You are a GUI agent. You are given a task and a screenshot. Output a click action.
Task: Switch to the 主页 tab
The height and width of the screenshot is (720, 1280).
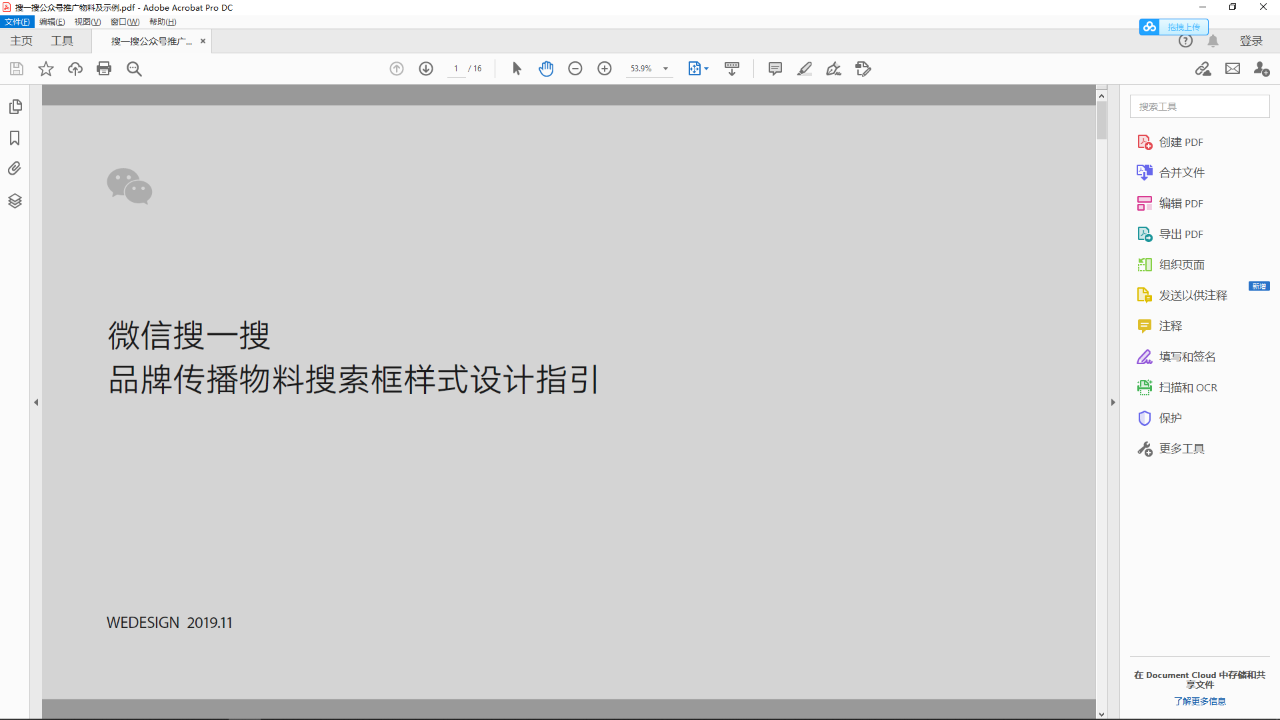tap(21, 41)
